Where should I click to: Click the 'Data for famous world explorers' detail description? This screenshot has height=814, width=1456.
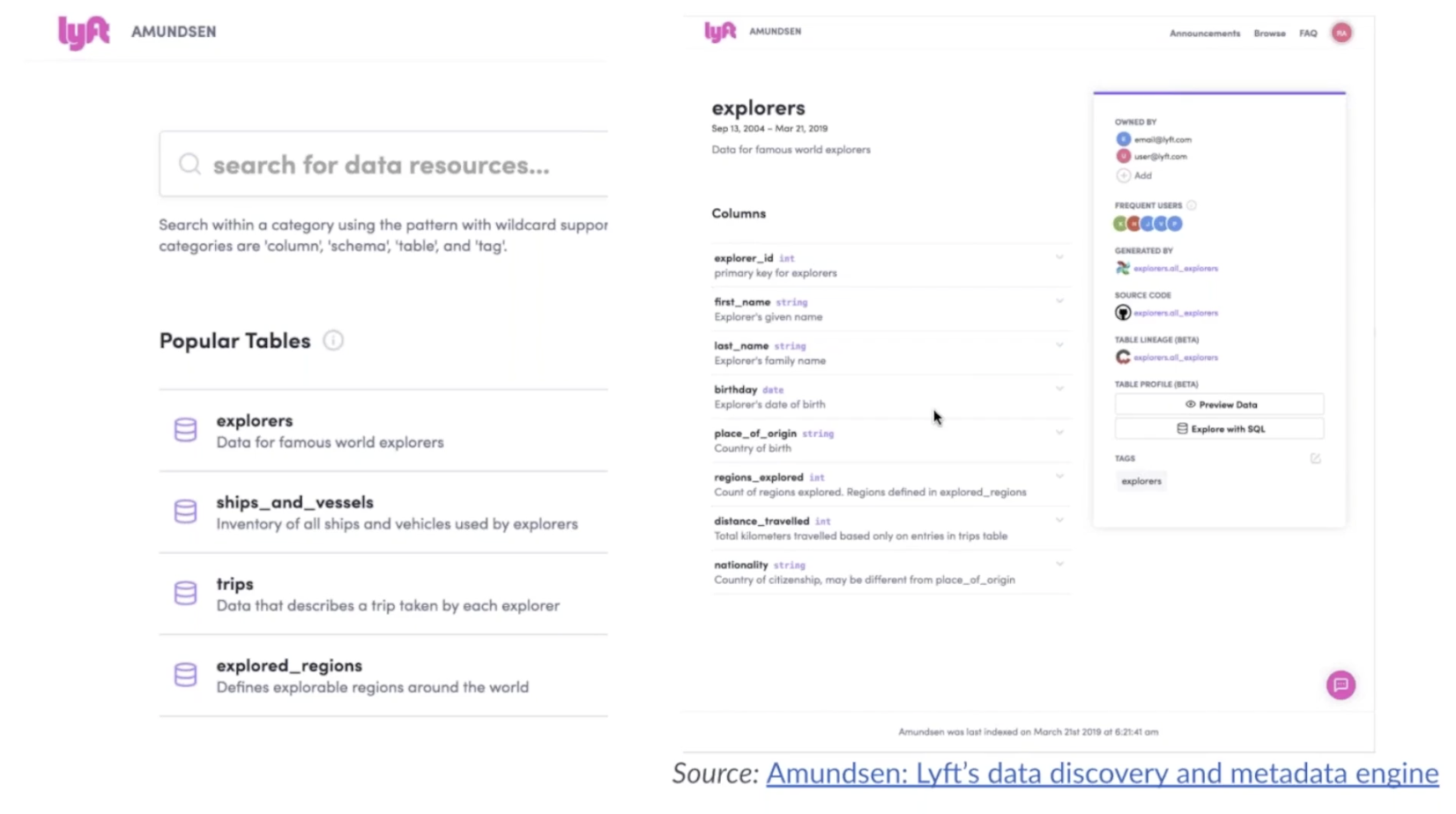pos(791,150)
